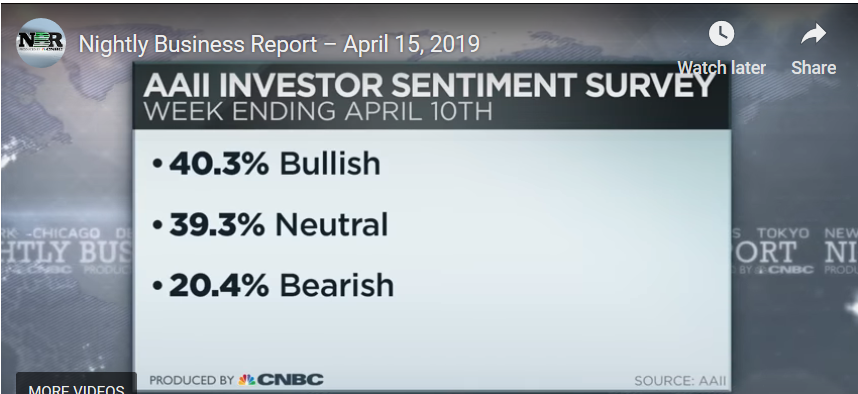The height and width of the screenshot is (394, 858).
Task: Open the Nightly Business Report video title link
Action: (x=279, y=44)
